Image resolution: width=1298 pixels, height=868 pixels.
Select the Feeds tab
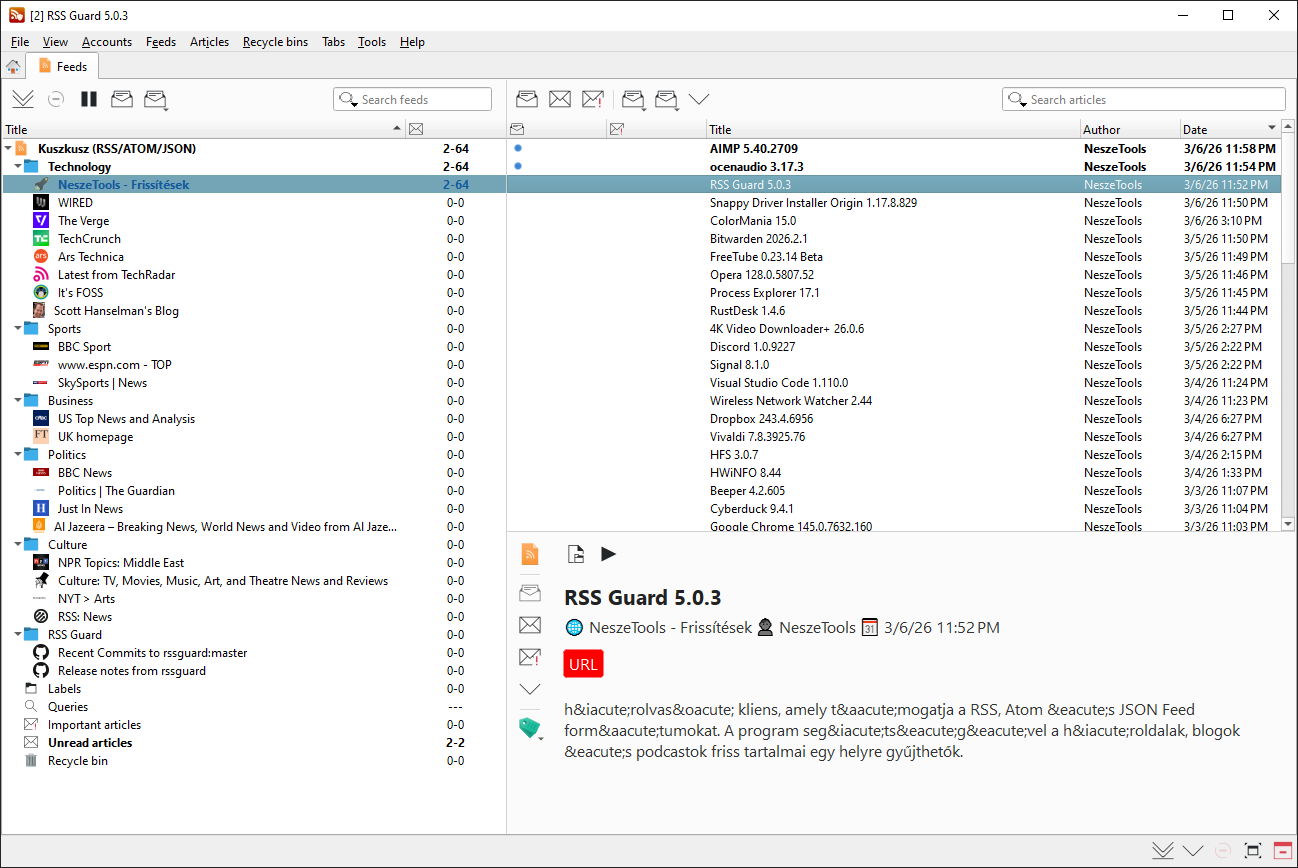pos(62,67)
